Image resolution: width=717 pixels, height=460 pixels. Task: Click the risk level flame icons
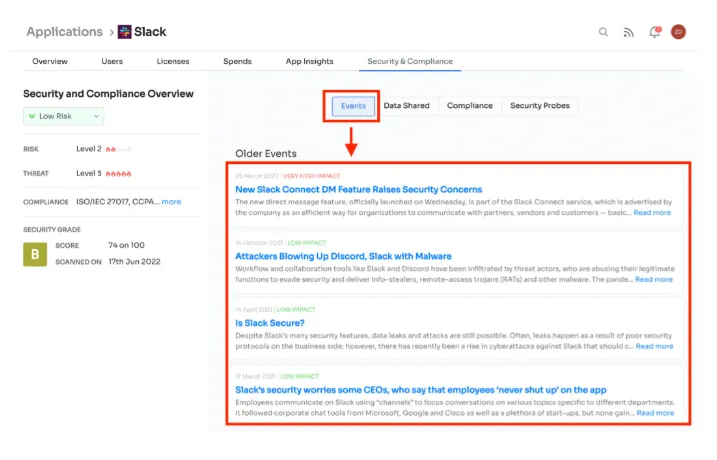pyautogui.click(x=118, y=150)
